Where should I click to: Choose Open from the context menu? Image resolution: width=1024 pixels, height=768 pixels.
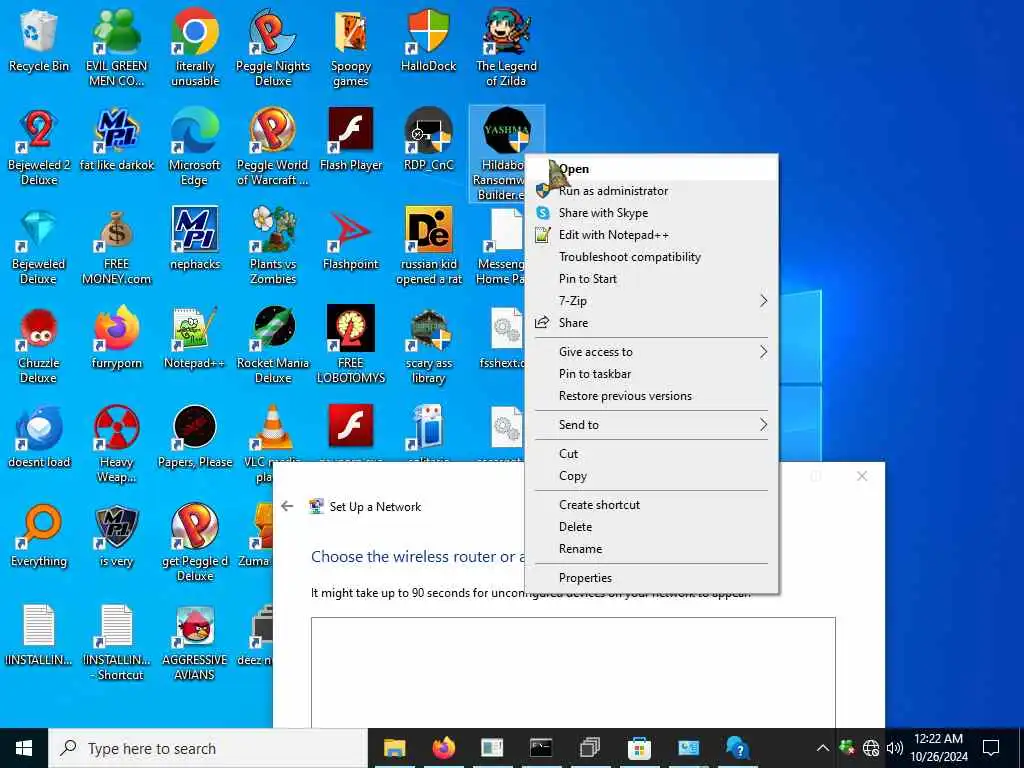651,168
